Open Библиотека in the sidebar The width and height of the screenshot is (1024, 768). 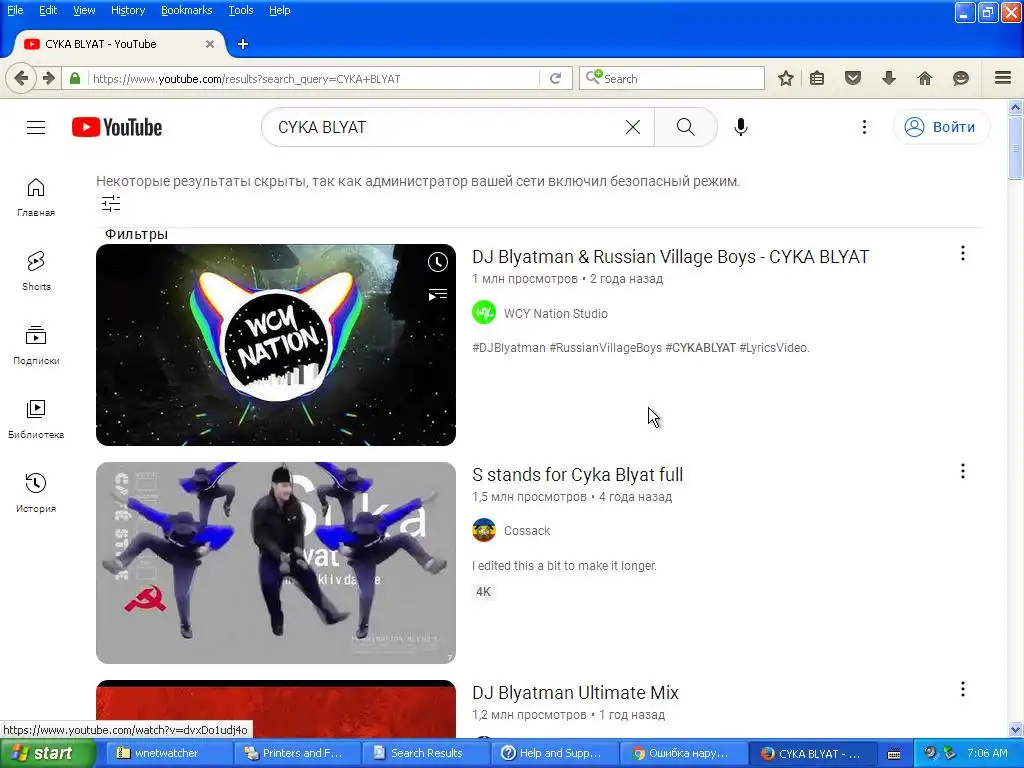click(36, 419)
